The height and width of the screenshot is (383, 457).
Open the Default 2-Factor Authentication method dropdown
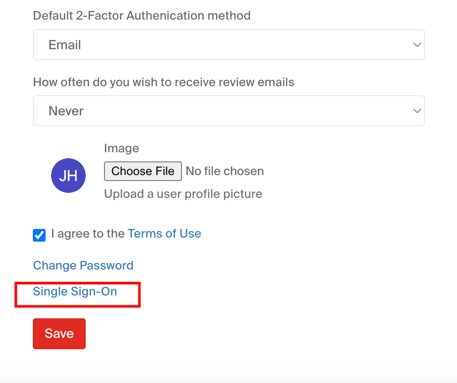pos(229,45)
